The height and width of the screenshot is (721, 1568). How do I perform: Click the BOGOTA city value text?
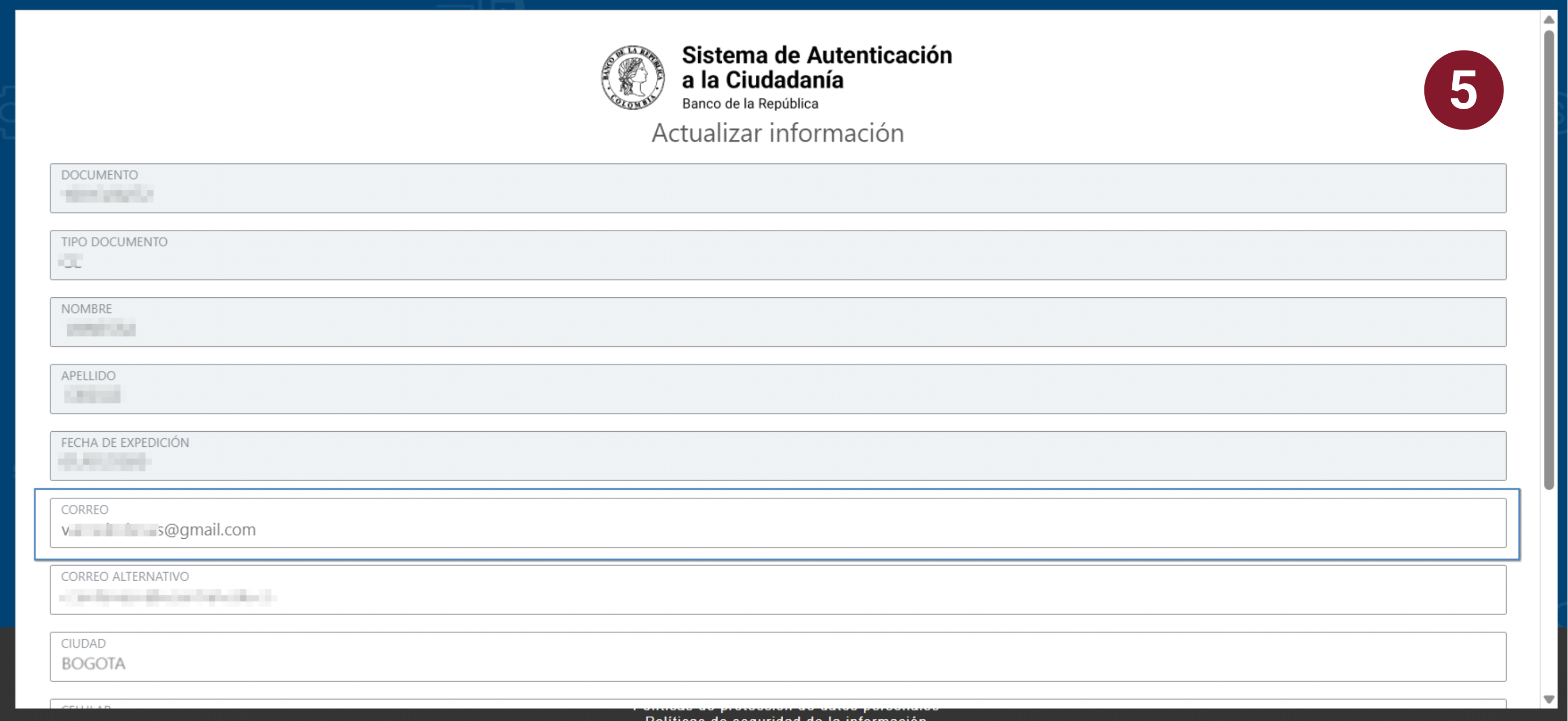[x=94, y=664]
